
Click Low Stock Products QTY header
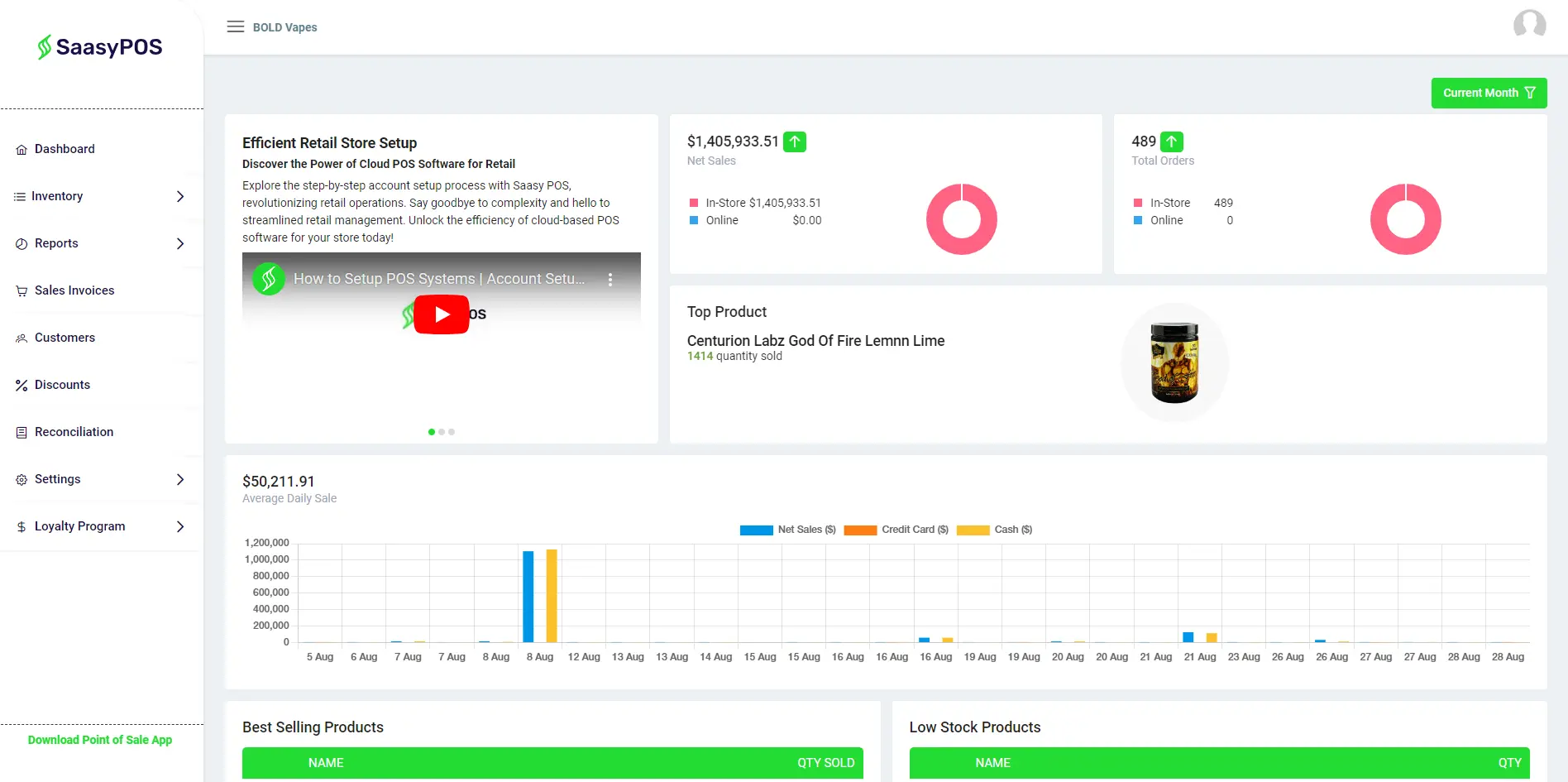(1509, 763)
